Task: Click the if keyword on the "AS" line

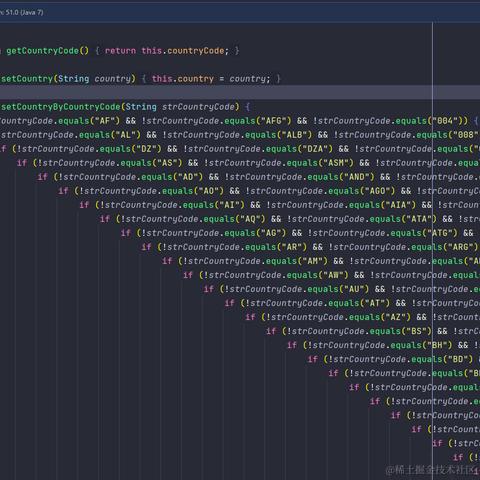Action: click(x=22, y=163)
